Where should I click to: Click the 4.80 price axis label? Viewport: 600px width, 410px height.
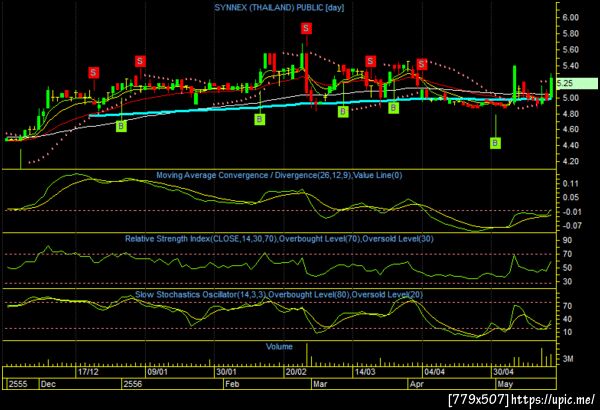tap(571, 114)
